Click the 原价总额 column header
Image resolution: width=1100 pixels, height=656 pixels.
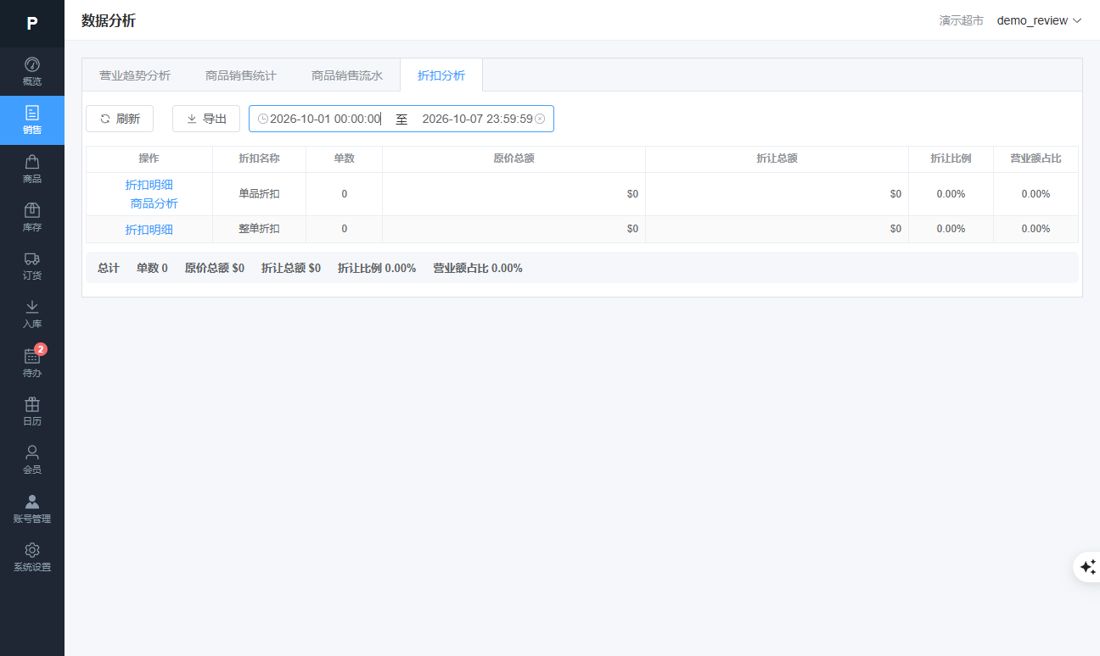pos(514,159)
